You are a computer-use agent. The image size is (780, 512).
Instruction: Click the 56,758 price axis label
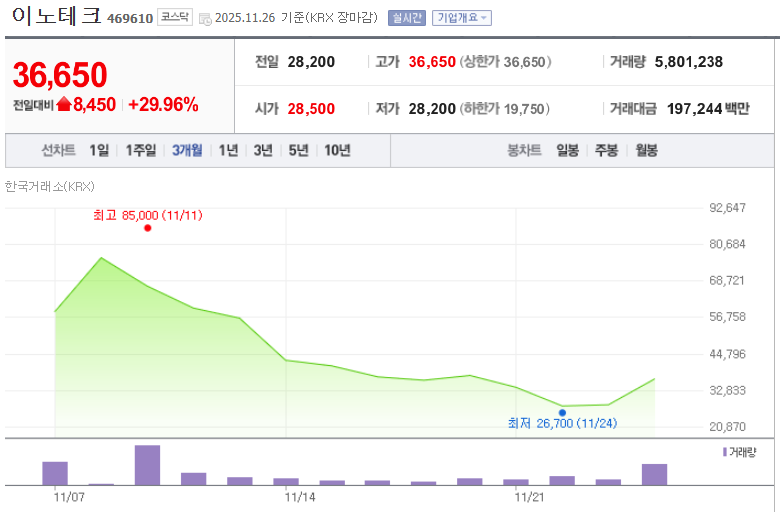(727, 317)
